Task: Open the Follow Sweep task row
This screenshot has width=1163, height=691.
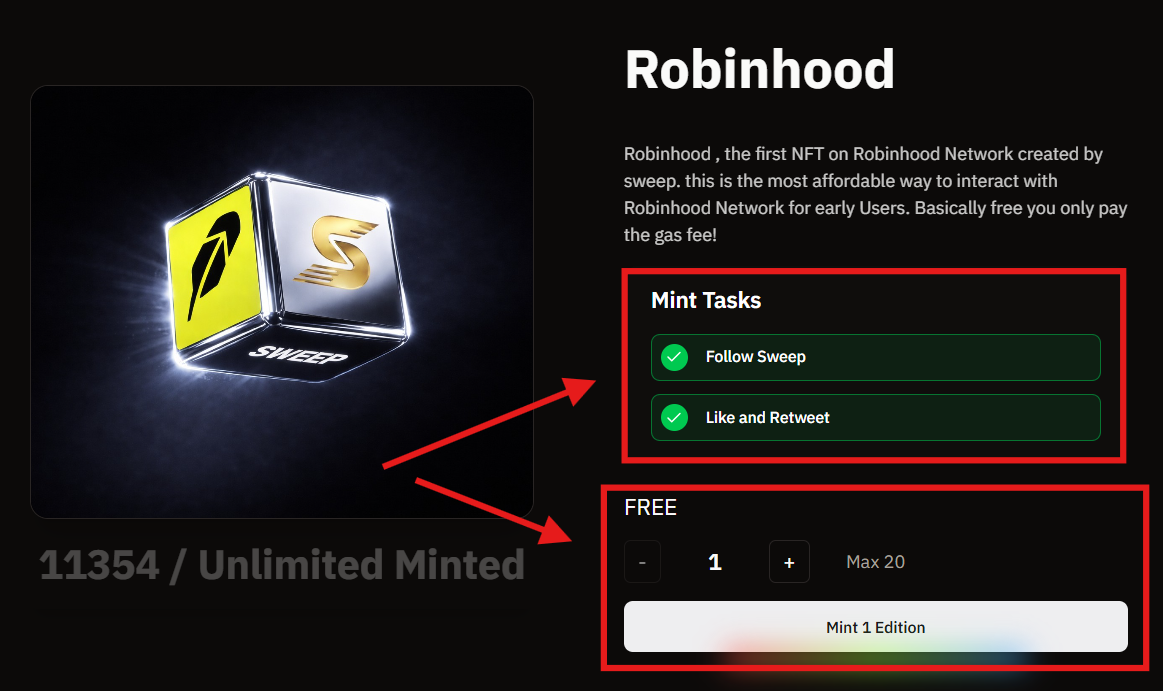Action: pyautogui.click(x=875, y=357)
